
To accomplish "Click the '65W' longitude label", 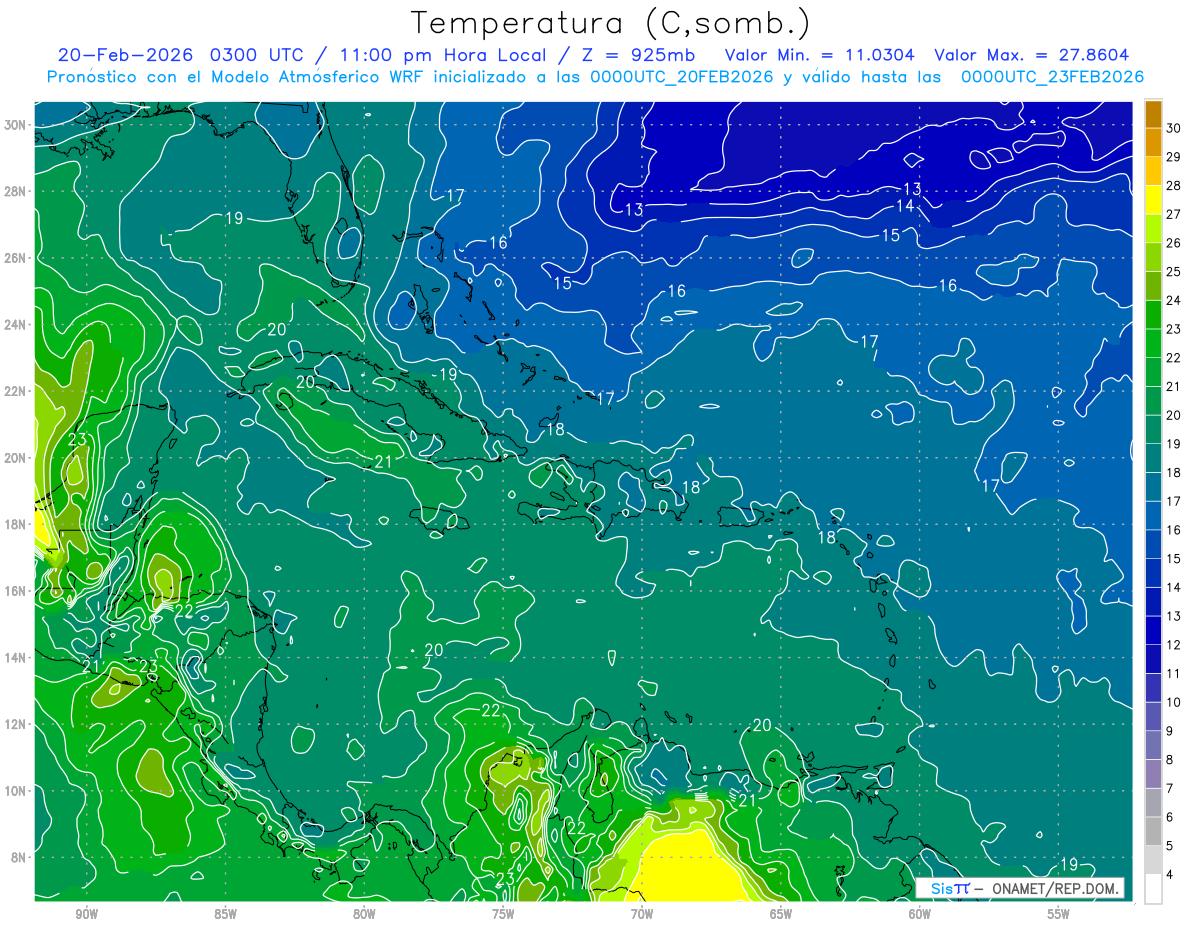I will coord(781,914).
